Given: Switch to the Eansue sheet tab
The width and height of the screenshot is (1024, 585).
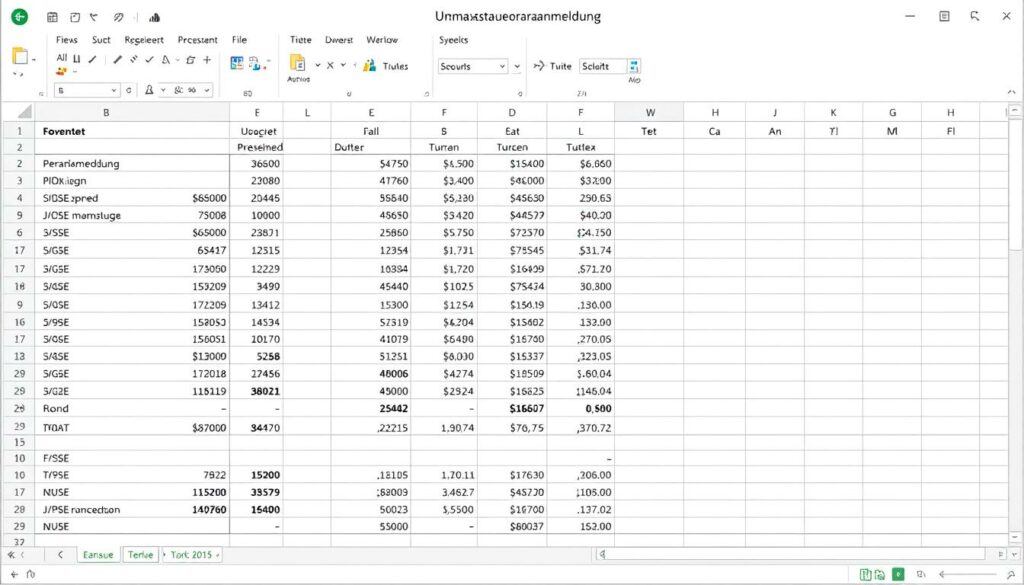Looking at the screenshot, I should pyautogui.click(x=98, y=555).
